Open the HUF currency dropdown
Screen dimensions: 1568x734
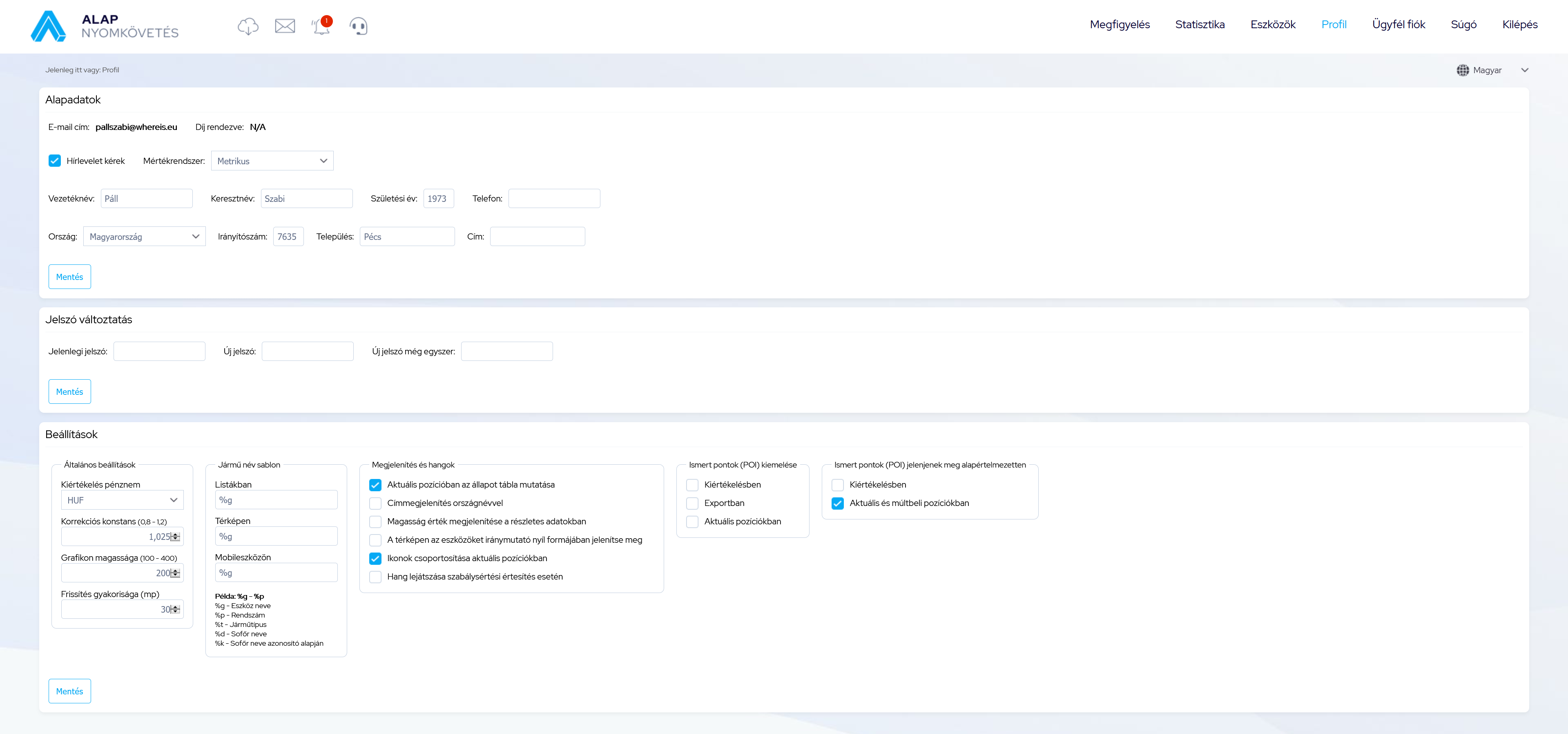123,500
